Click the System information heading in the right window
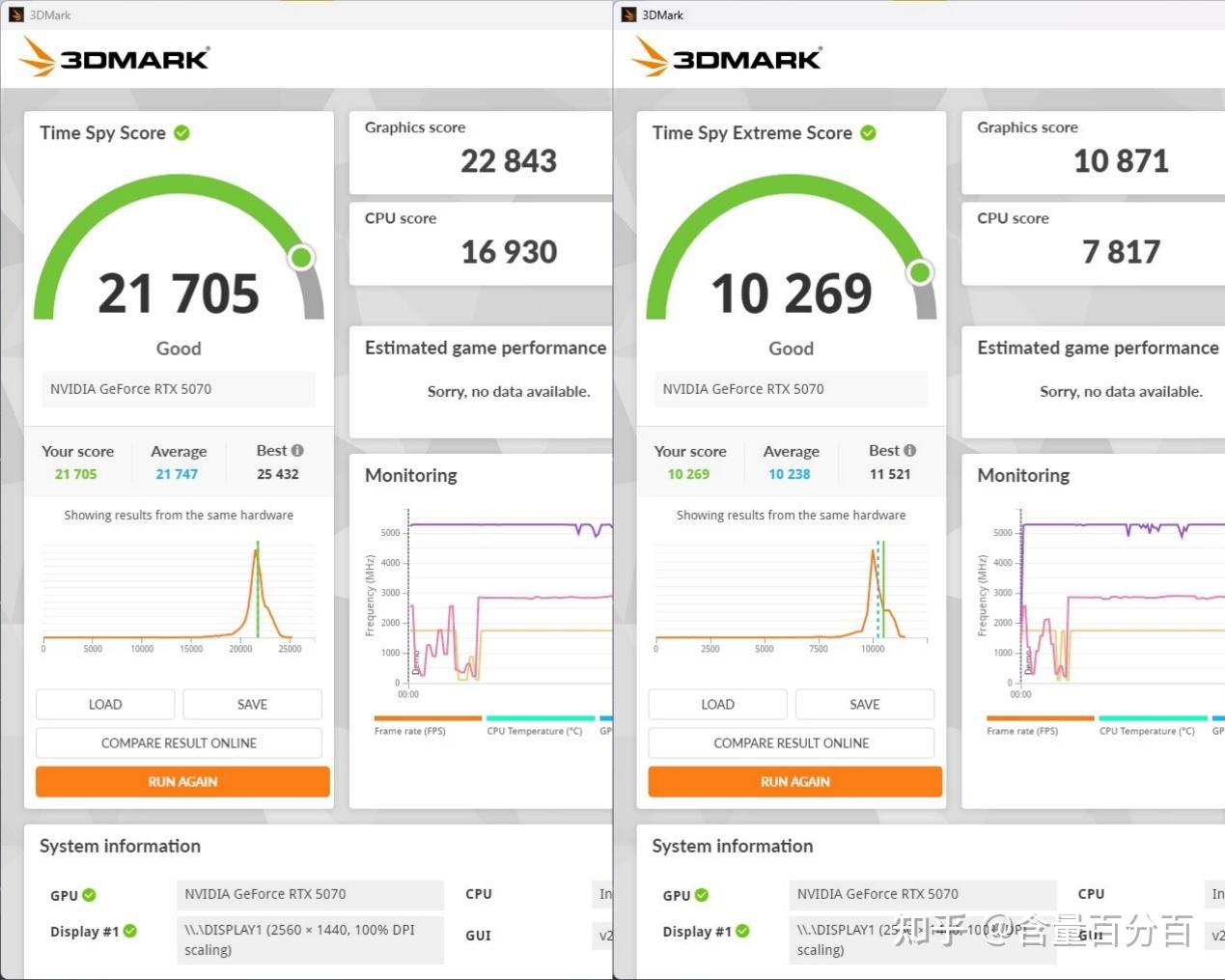 pyautogui.click(x=733, y=846)
